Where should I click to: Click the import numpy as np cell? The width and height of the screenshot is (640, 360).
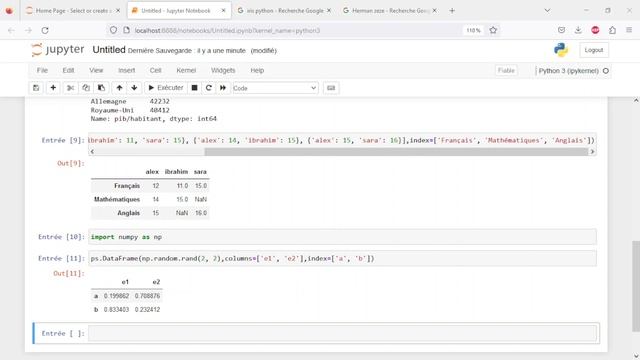tap(342, 237)
